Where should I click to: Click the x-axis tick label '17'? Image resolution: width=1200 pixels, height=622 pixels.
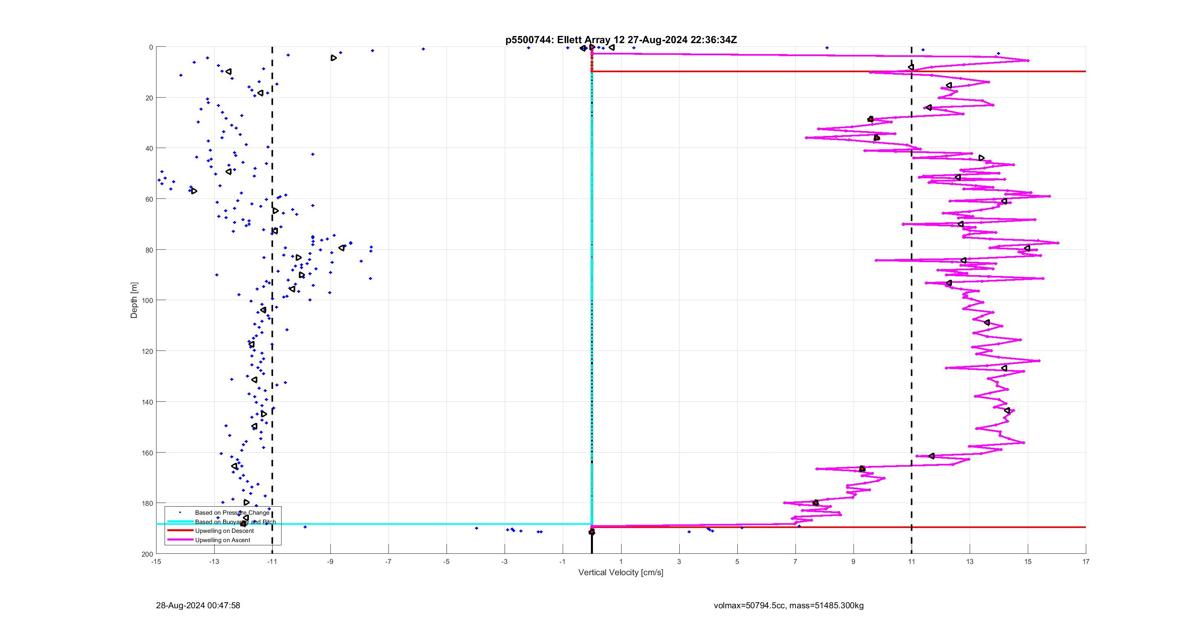[x=1086, y=561]
